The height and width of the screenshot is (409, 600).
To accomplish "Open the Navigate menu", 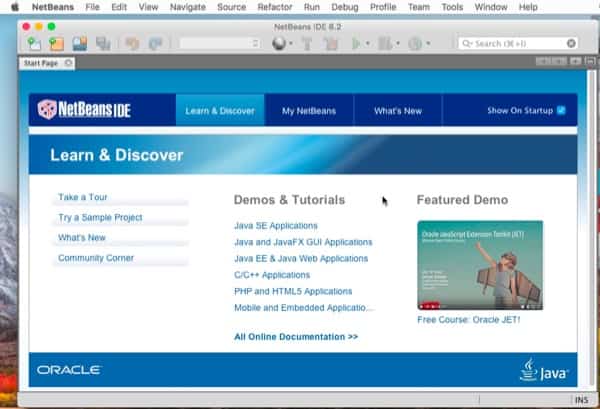I will coord(188,7).
